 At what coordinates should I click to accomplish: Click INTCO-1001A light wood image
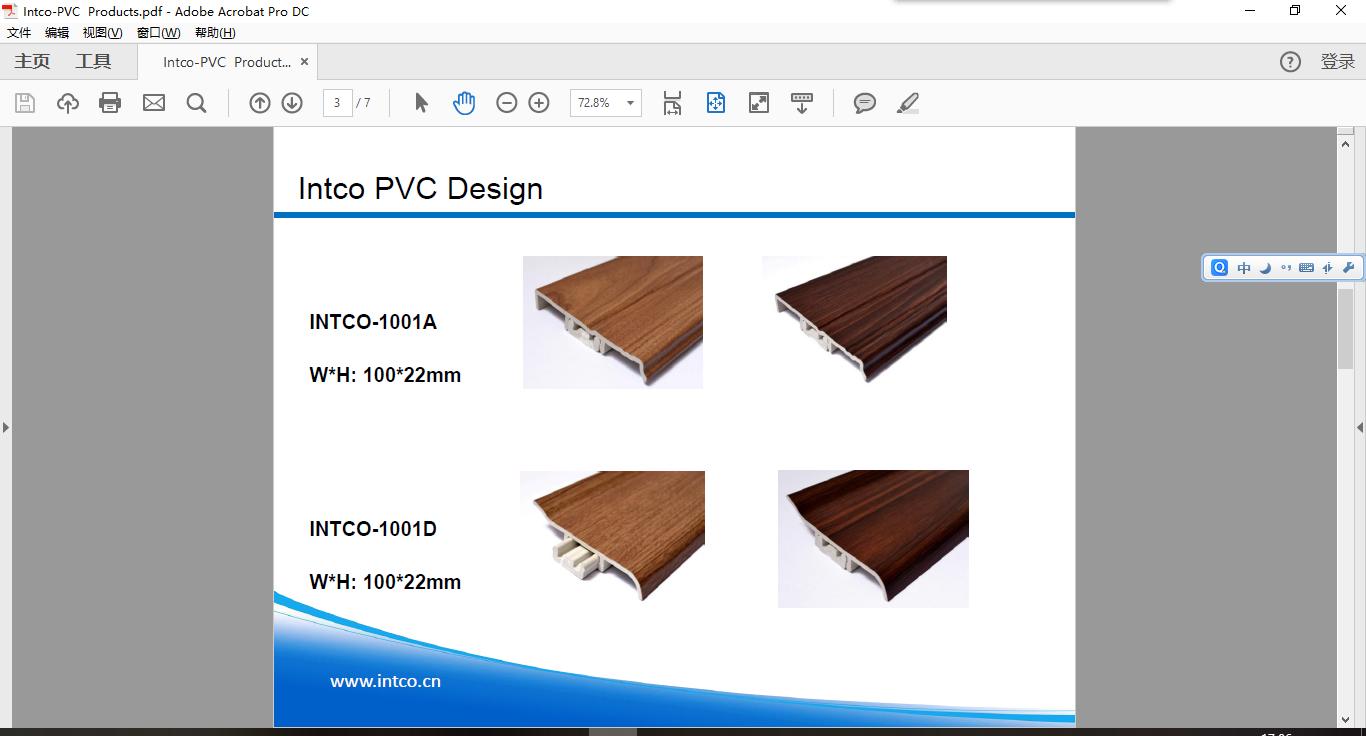[x=613, y=322]
